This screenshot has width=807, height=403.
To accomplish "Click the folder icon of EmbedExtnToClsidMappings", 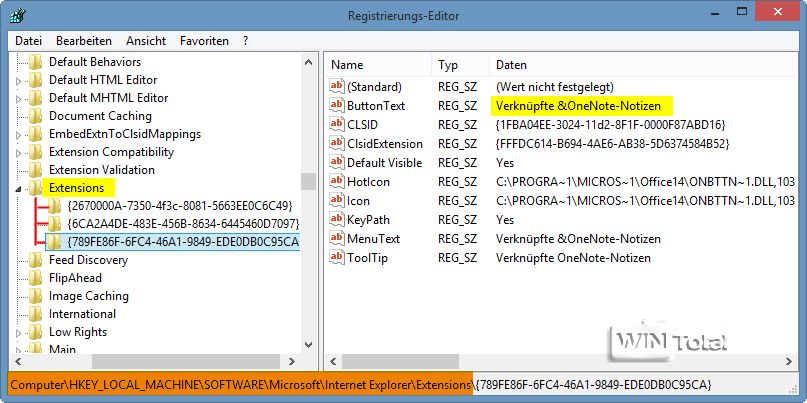I will 36,134.
